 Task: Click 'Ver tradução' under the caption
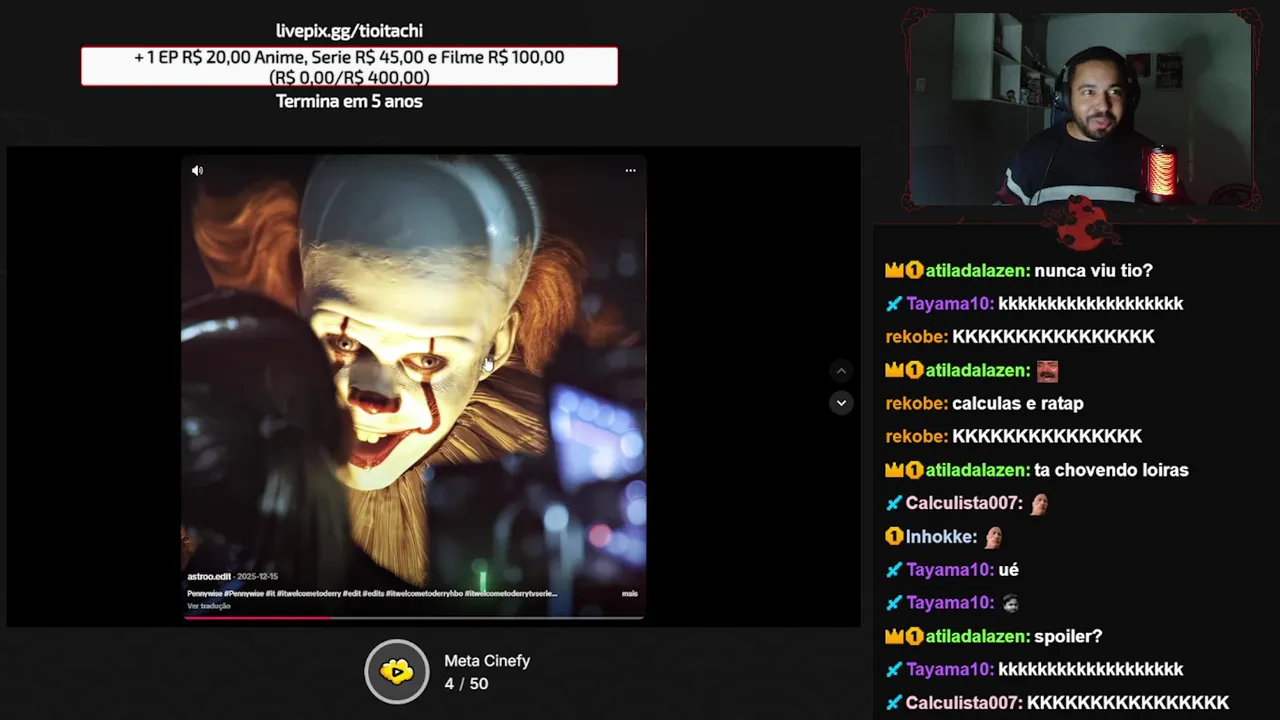(x=208, y=606)
